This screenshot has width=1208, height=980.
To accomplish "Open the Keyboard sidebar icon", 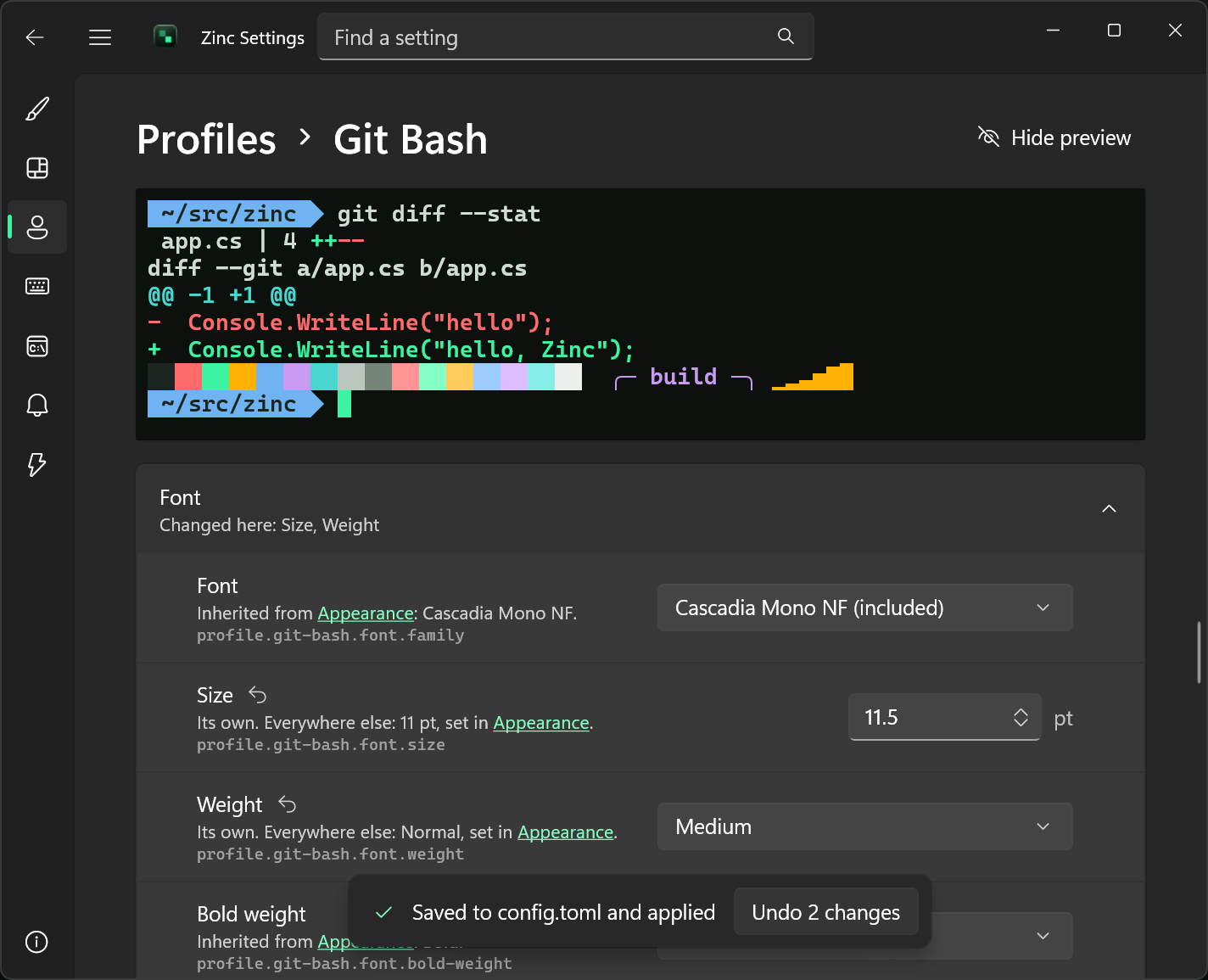I will pyautogui.click(x=37, y=286).
